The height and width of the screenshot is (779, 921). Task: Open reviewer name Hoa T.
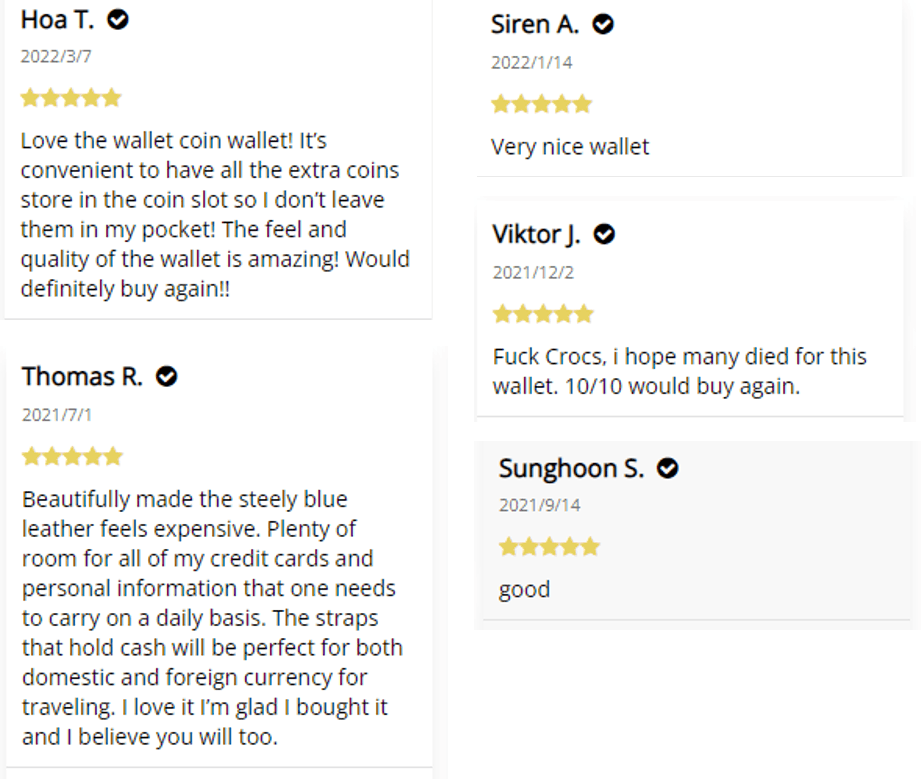coord(58,20)
